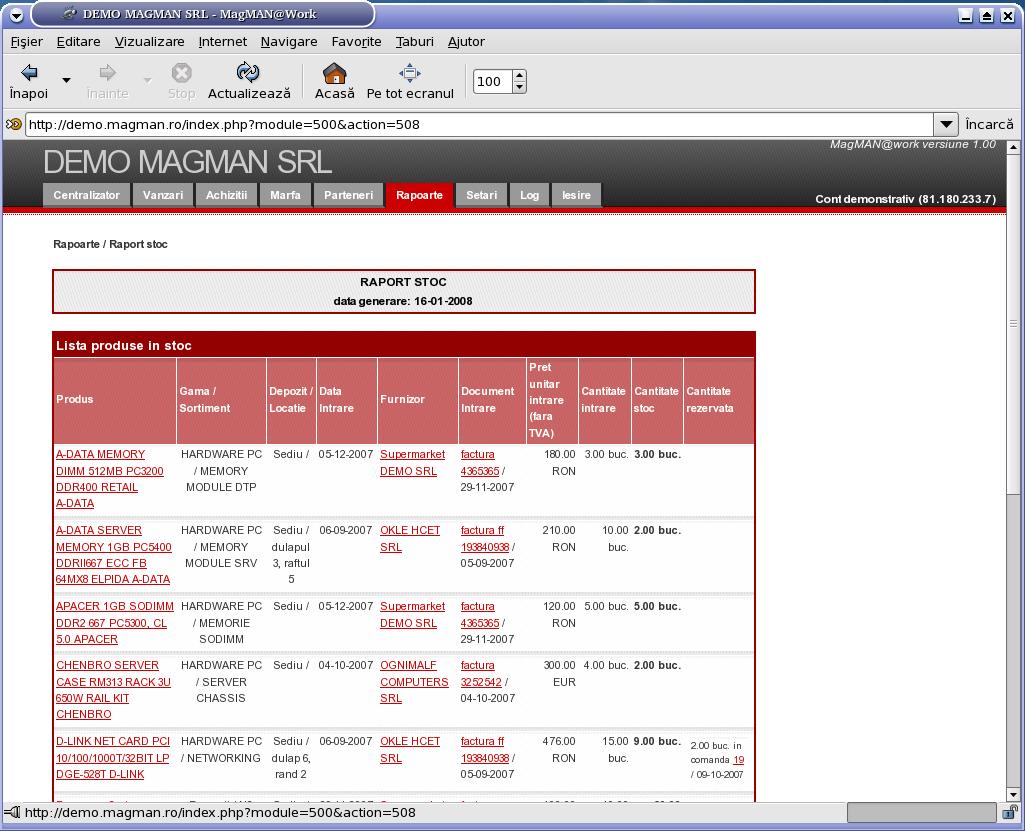Open the Taburi menu
1025x831 pixels.
(x=414, y=42)
